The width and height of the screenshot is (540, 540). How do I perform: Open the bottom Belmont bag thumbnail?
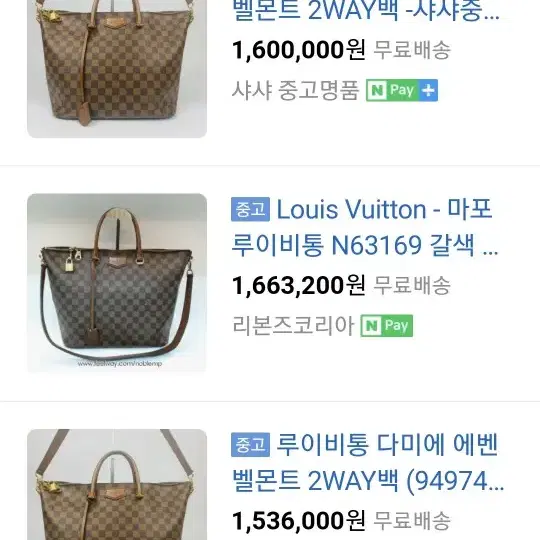point(117,485)
